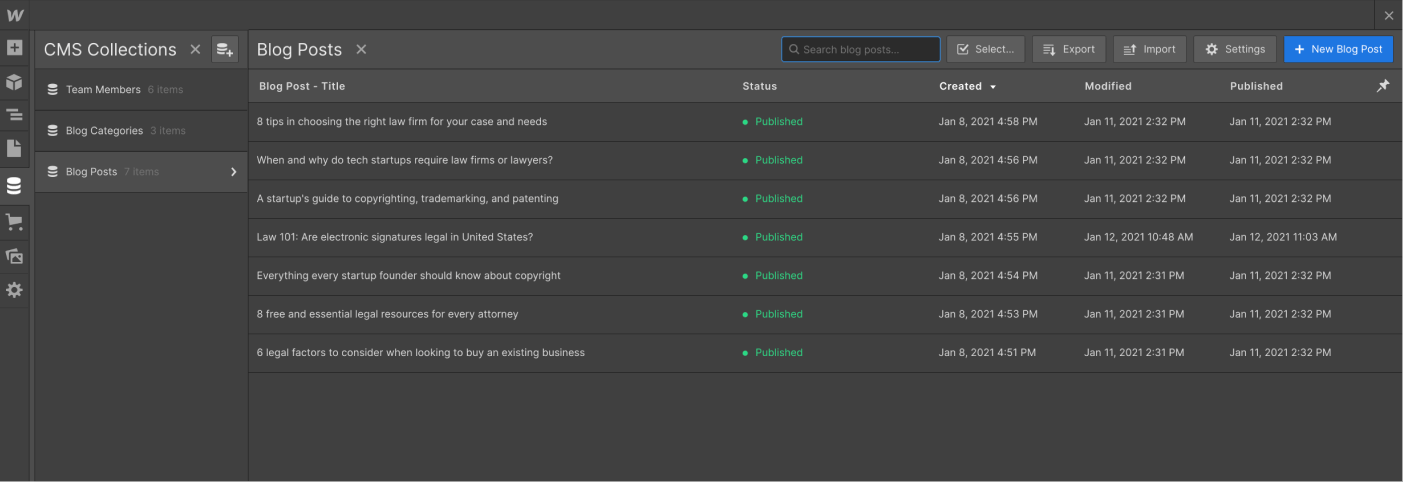The height and width of the screenshot is (482, 1403).
Task: Open '8 free and essential legal resources' post
Action: click(x=388, y=314)
